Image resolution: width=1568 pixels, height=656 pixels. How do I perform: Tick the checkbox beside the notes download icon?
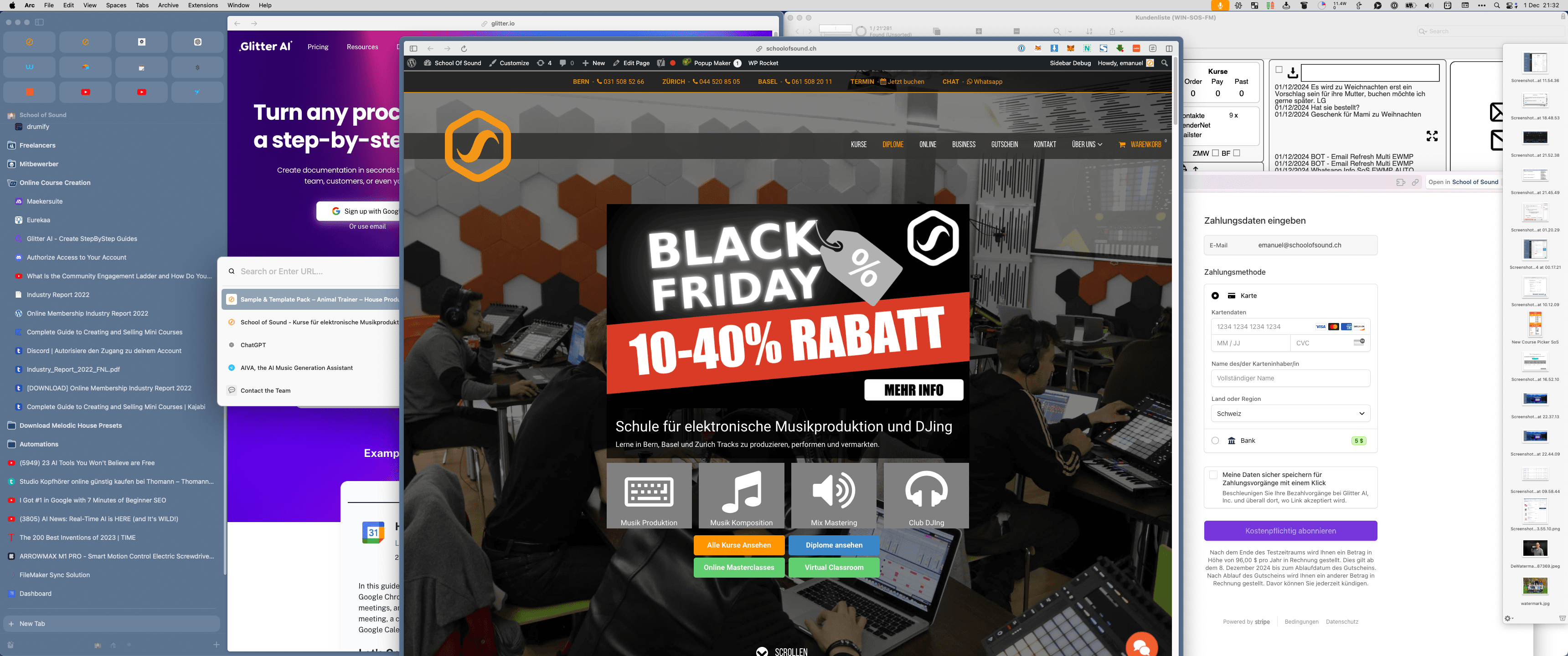click(1279, 70)
